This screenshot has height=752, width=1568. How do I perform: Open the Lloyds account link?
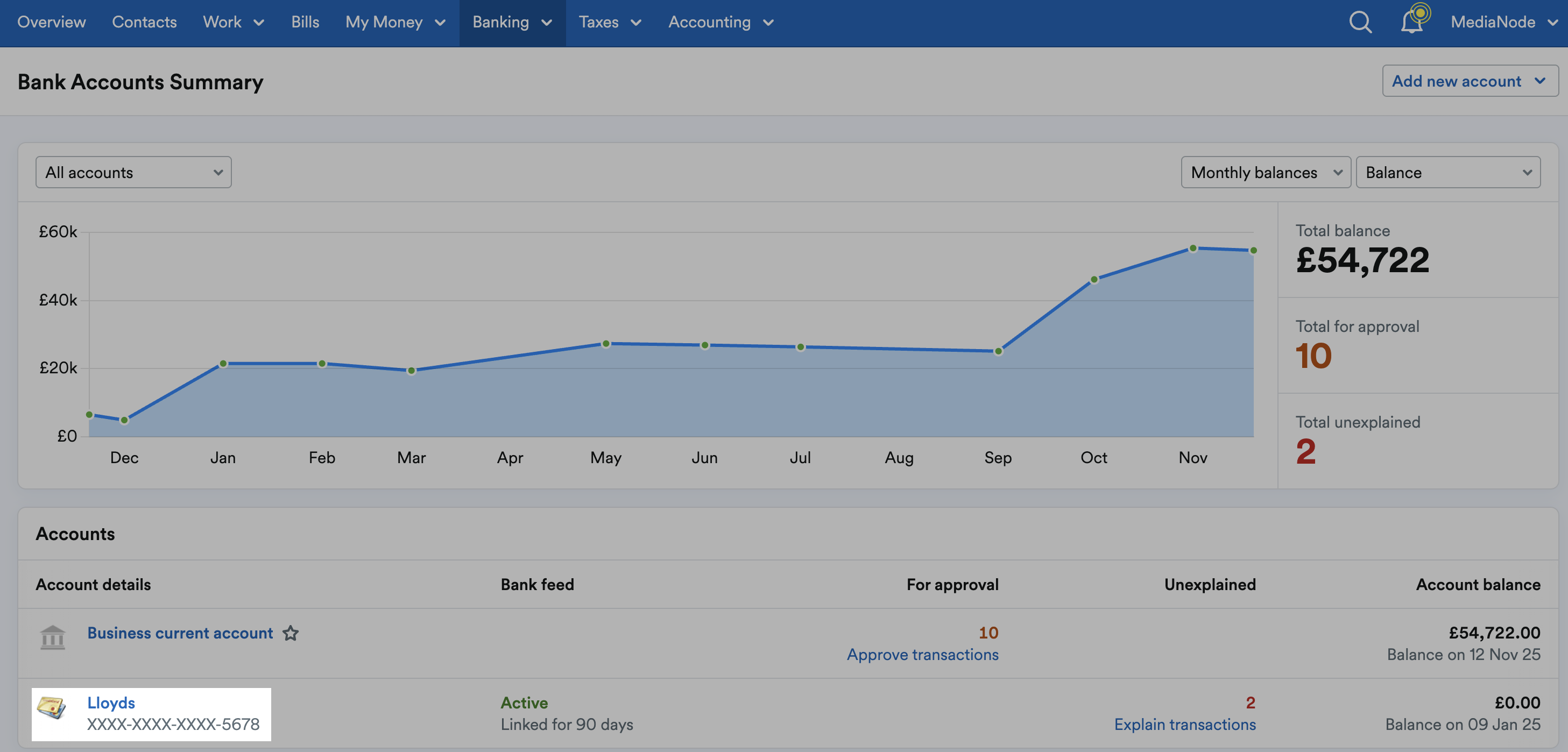tap(111, 703)
